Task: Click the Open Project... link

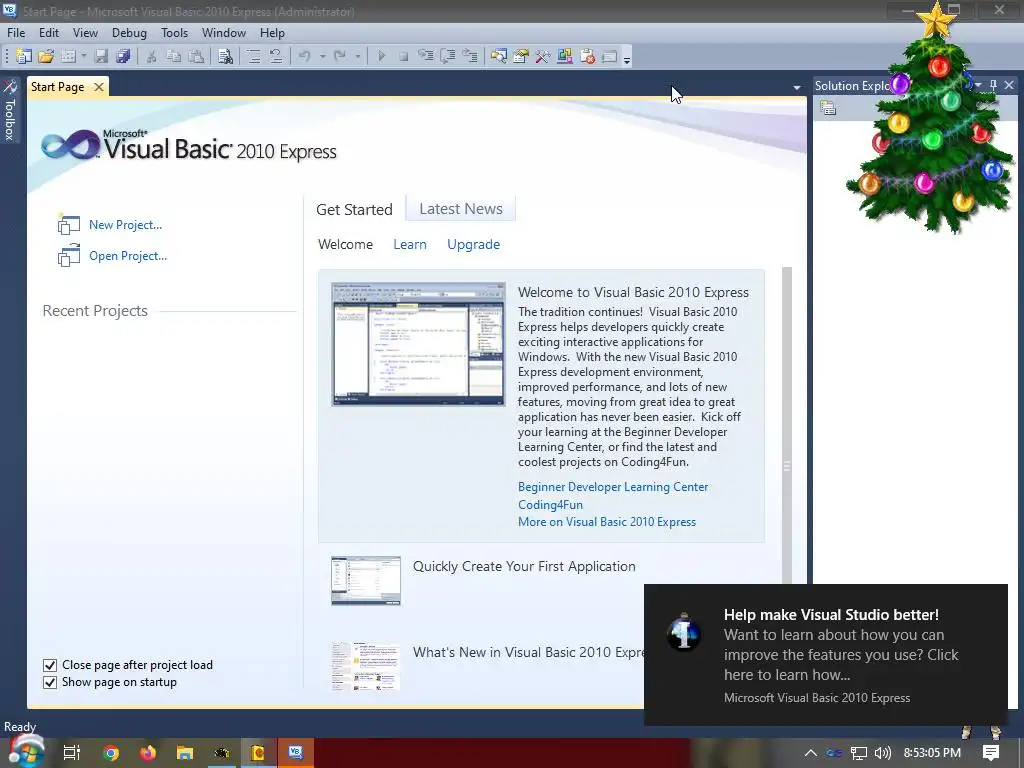Action: (128, 256)
